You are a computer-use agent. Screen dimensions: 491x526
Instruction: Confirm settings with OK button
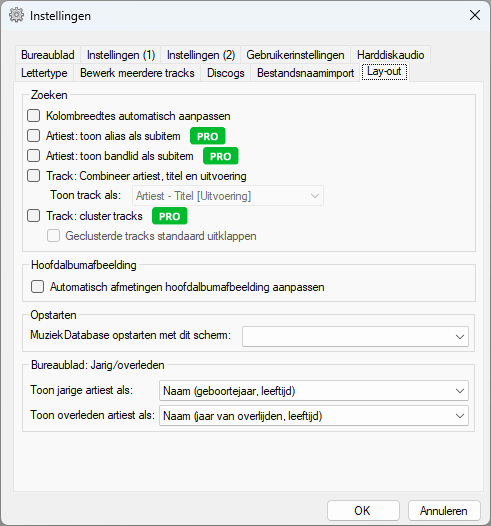[363, 511]
